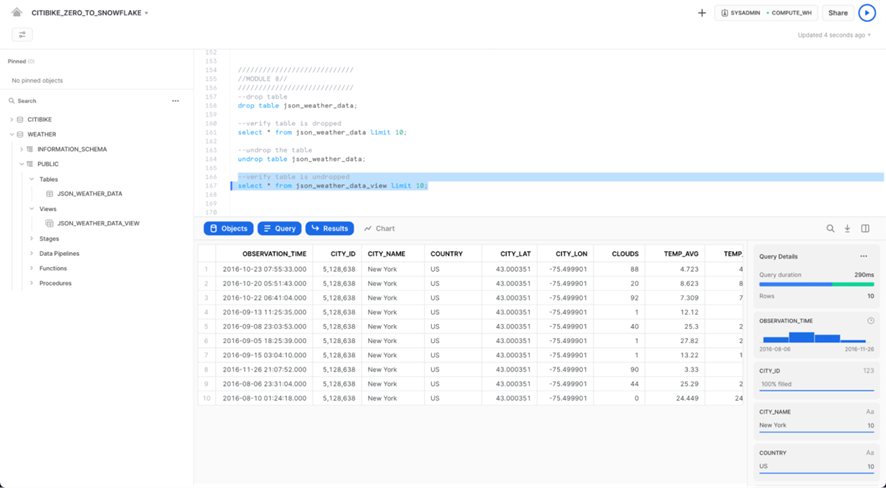This screenshot has width=886, height=488.
Task: Toggle the Results pane button
Action: (x=329, y=229)
